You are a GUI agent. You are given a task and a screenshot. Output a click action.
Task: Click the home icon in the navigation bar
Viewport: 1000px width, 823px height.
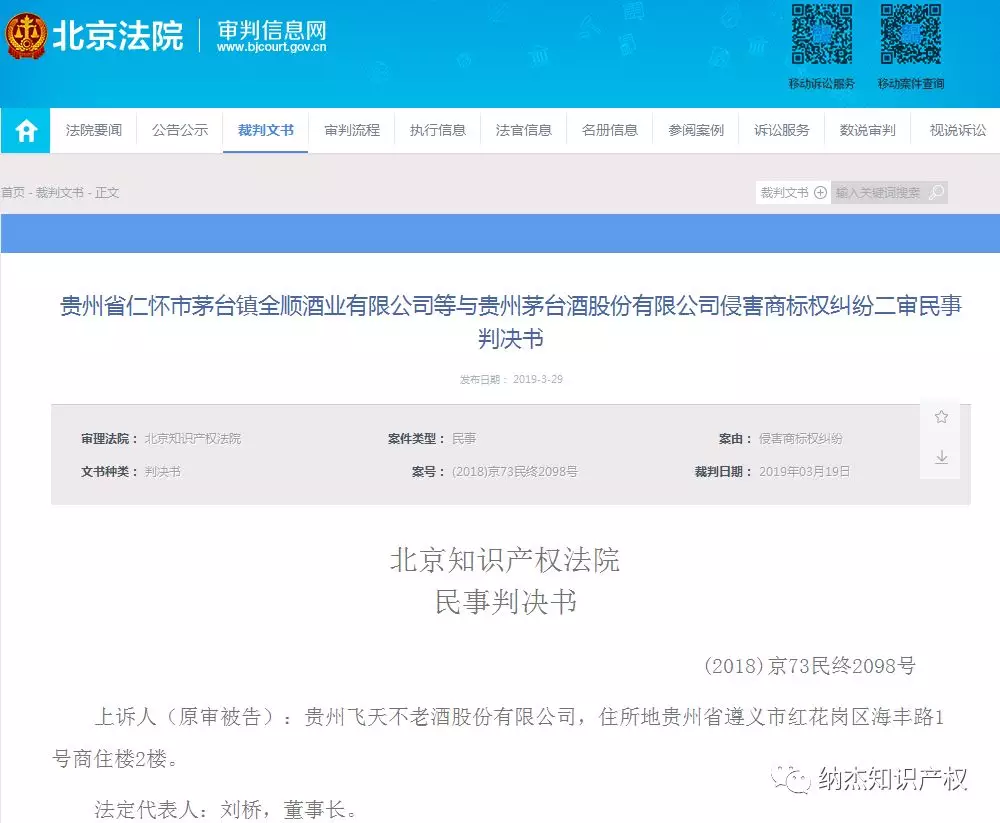pos(24,130)
